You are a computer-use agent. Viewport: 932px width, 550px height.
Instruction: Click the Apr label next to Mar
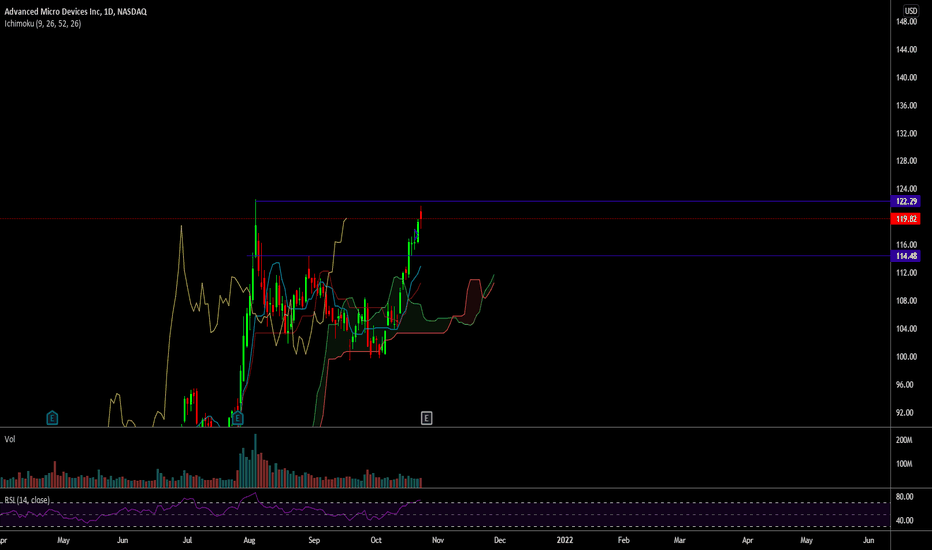(747, 540)
